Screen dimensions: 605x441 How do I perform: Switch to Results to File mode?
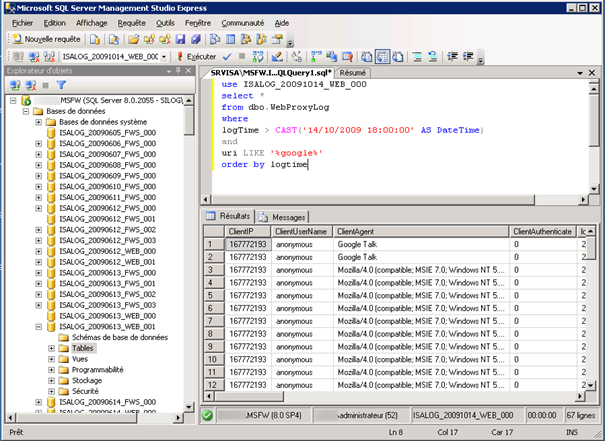click(398, 57)
